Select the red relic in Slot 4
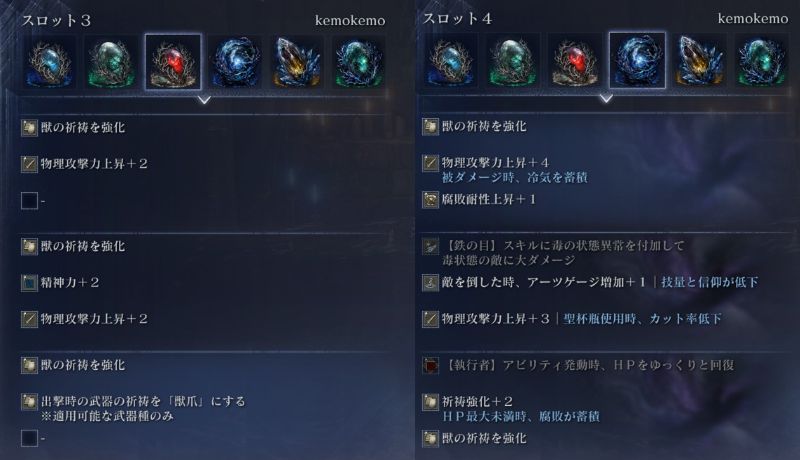This screenshot has height=460, width=800. (576, 61)
